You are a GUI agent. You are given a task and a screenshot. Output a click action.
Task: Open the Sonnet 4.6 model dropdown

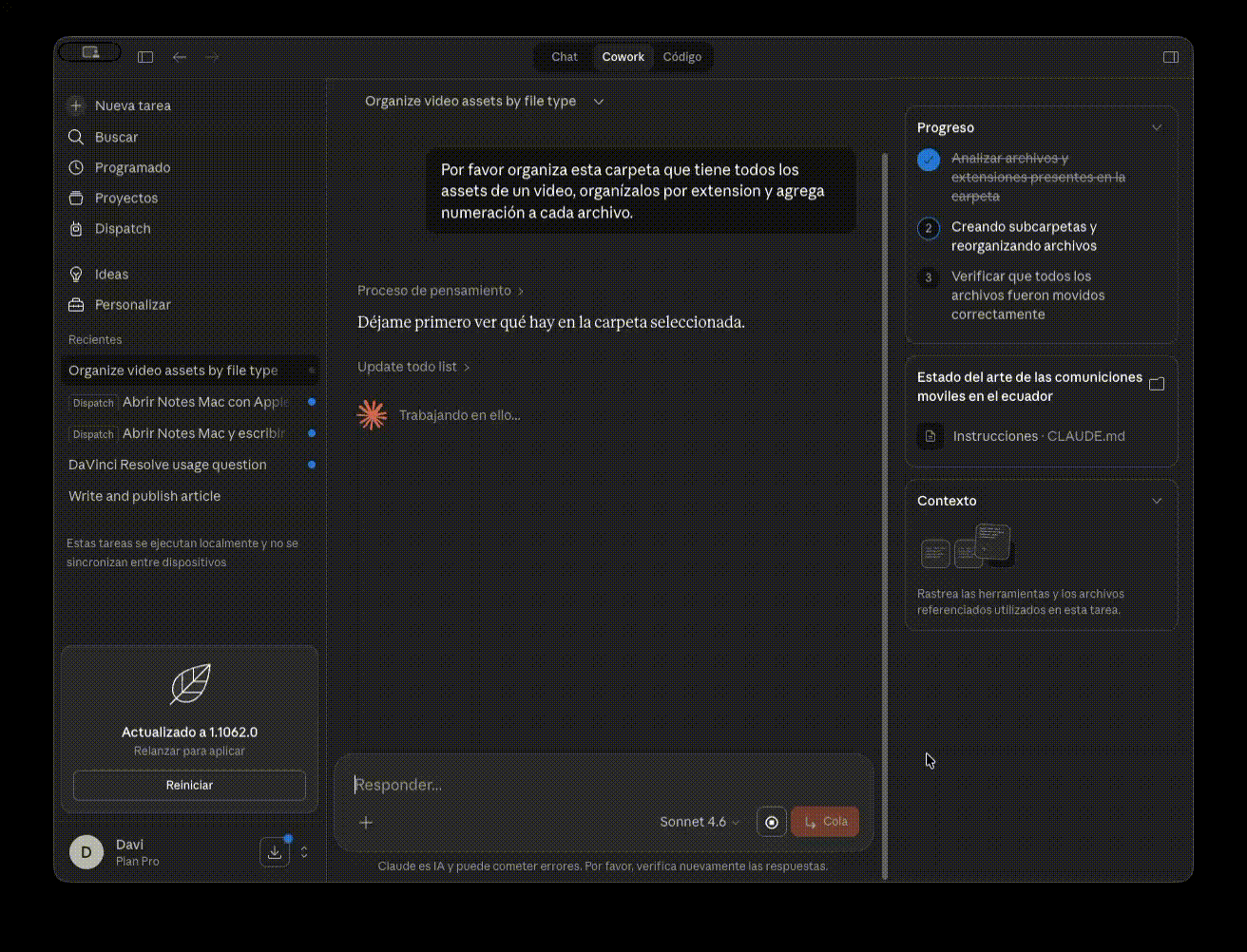click(699, 822)
